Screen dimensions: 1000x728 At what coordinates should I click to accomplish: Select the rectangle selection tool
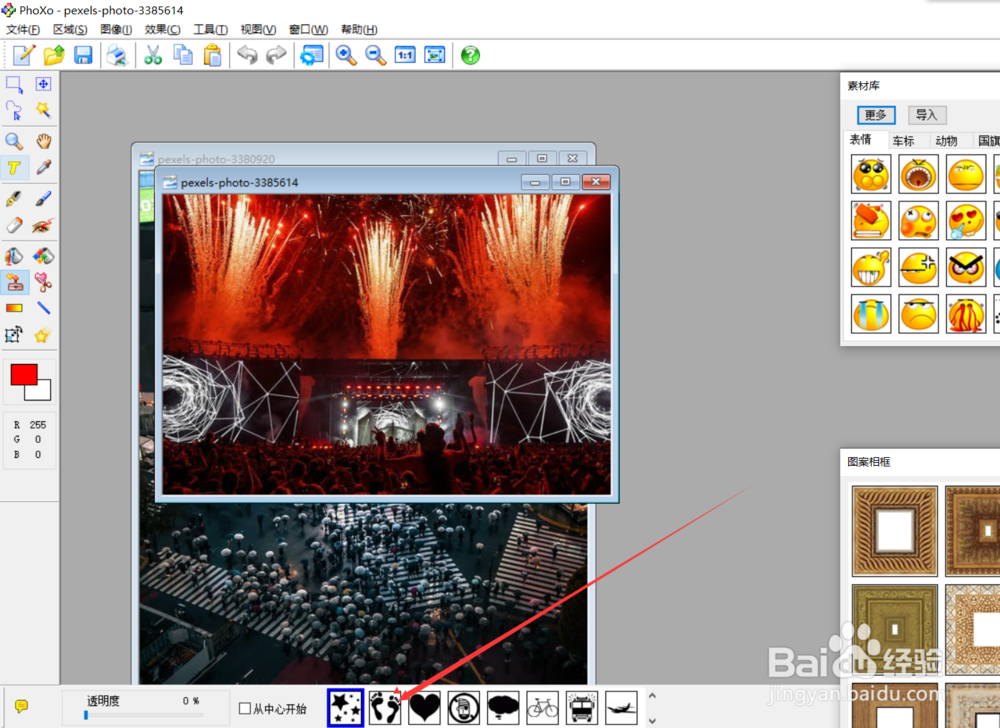[14, 84]
